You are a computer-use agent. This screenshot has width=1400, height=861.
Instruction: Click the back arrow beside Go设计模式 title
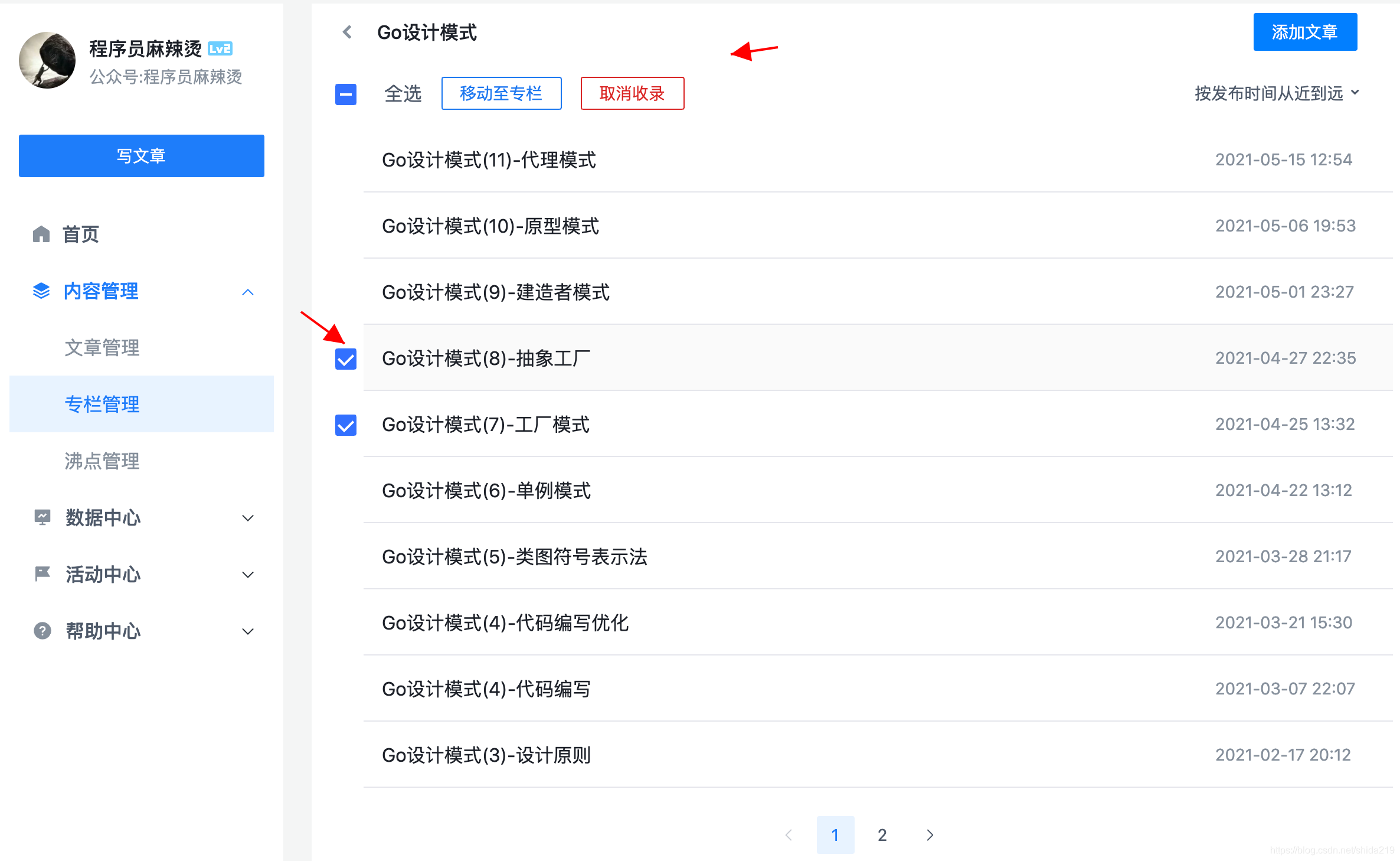point(346,32)
